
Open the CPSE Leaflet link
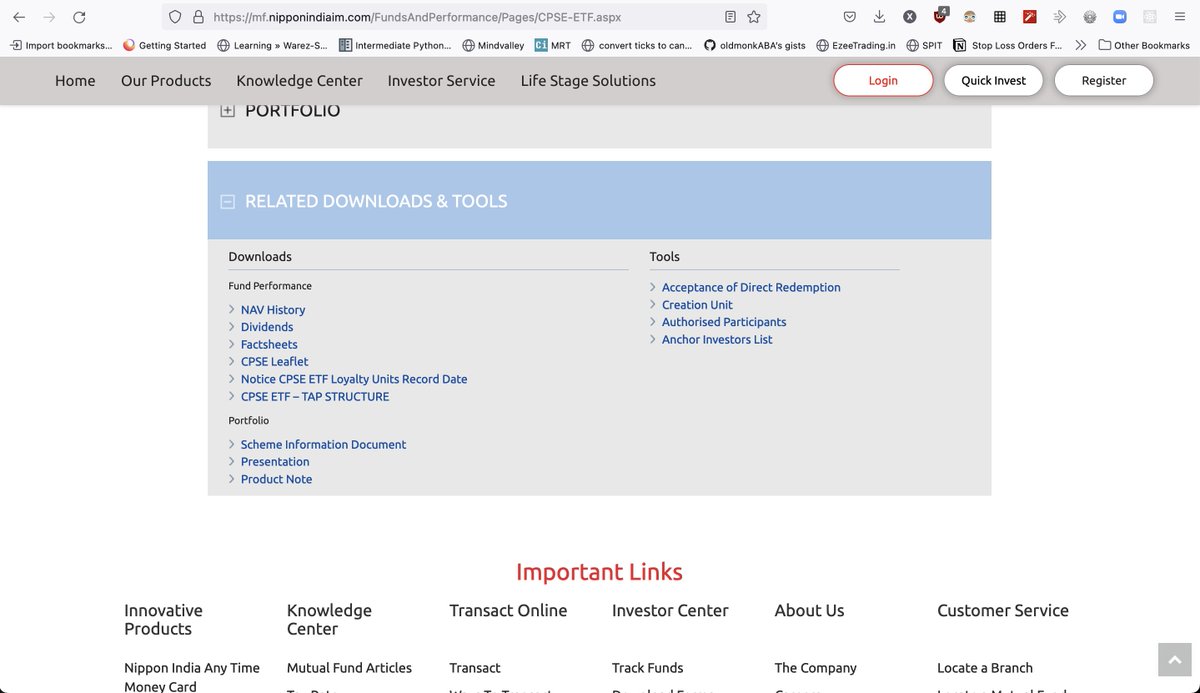point(275,362)
